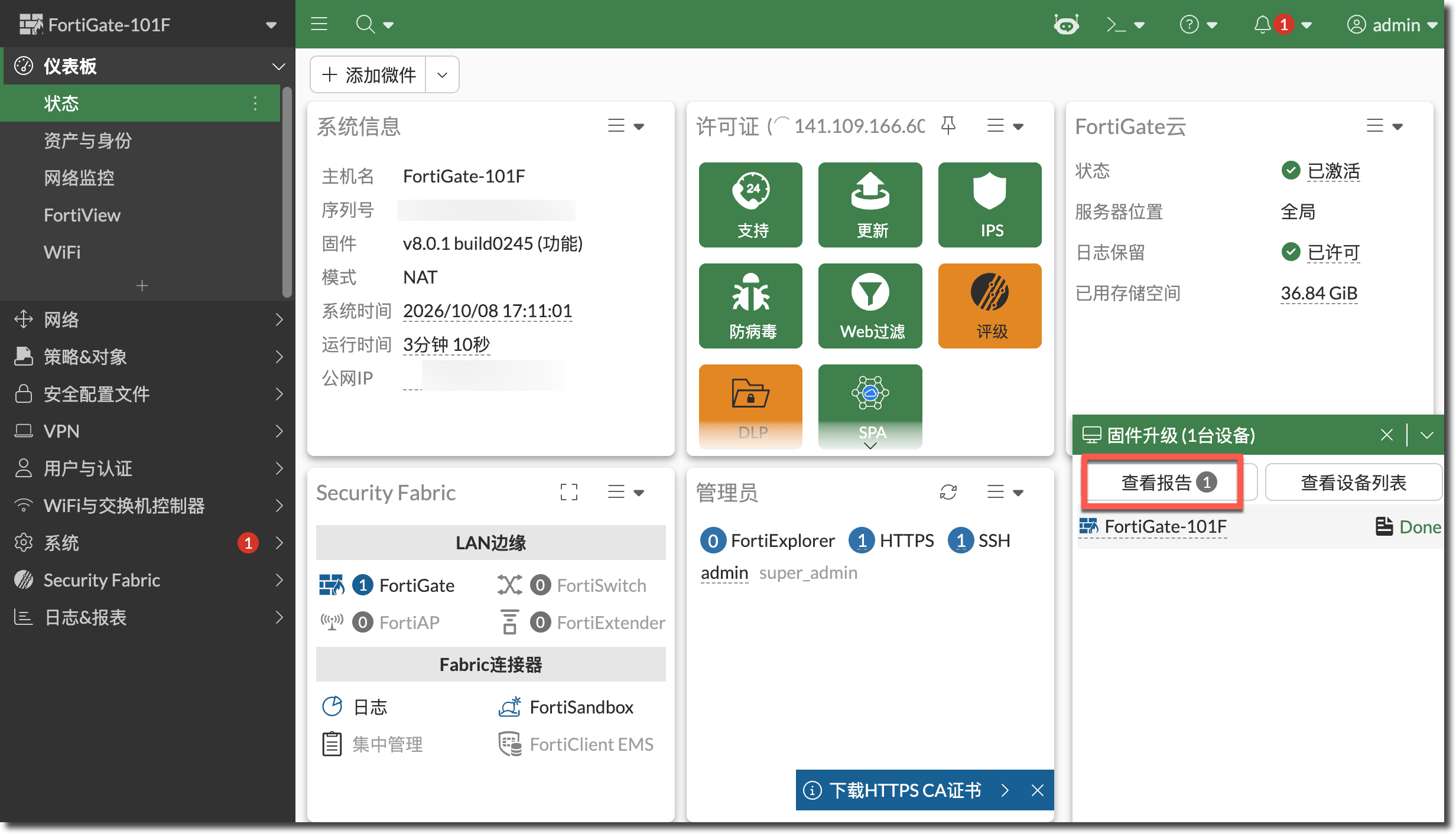Screen dimensions: 1456x834
Task: Open the FortiAI robot assistant icon
Action: pyautogui.click(x=1066, y=24)
